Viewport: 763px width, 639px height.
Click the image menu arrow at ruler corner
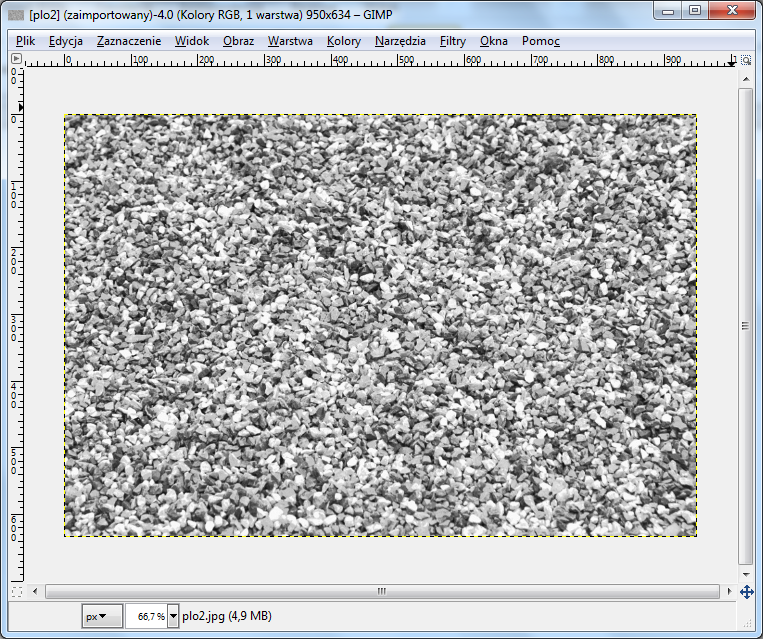point(16,58)
